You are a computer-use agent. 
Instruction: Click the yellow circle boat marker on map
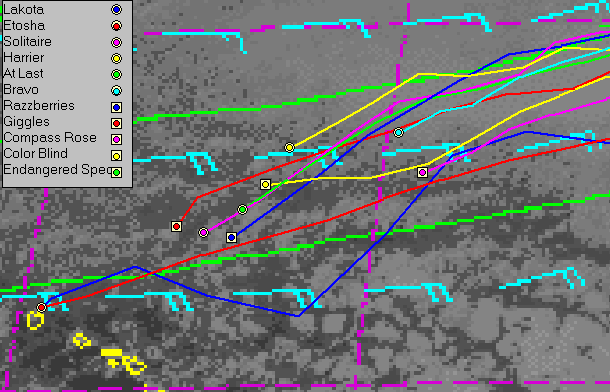click(289, 147)
